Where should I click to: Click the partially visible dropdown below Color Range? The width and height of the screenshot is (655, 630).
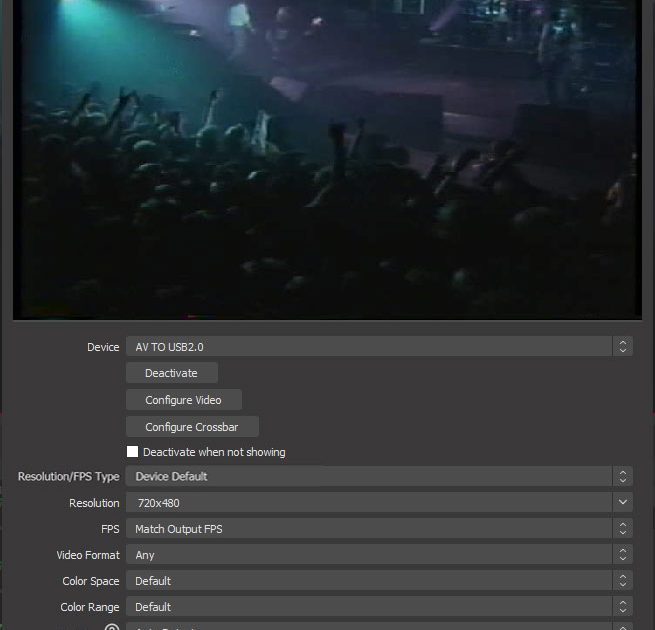tap(370, 627)
